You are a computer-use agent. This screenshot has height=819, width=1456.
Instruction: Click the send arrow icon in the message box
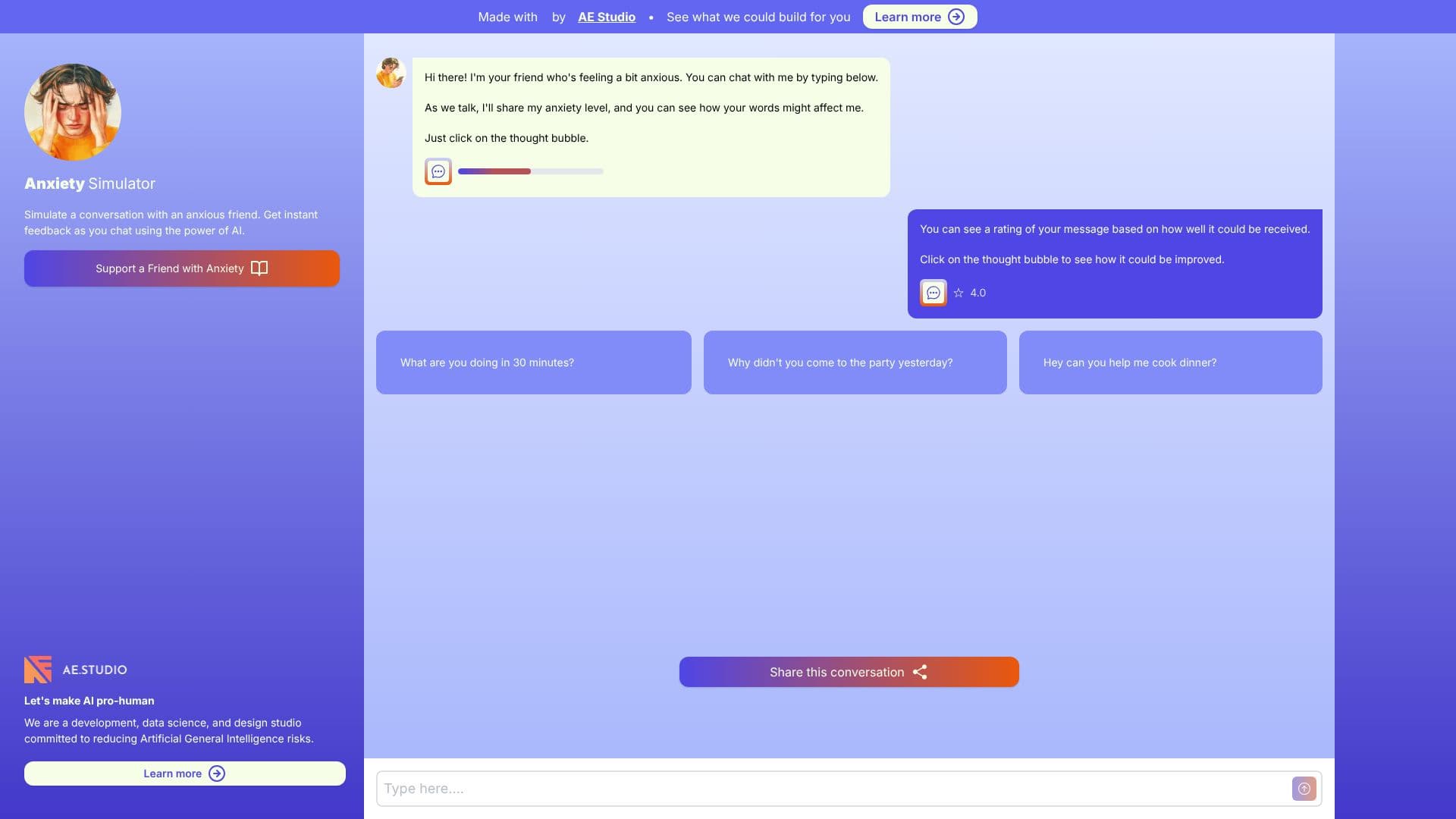1304,789
